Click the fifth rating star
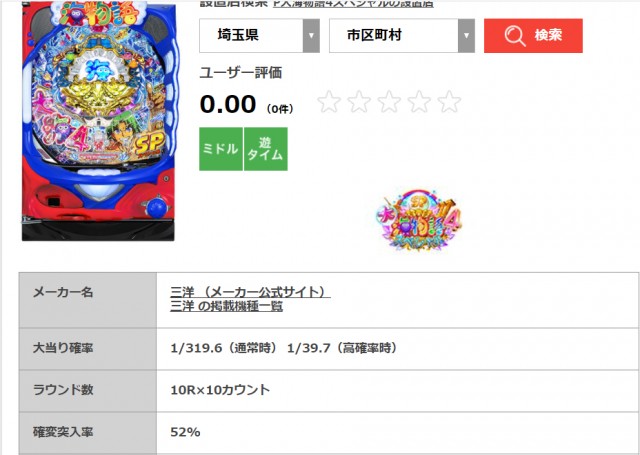Screen dimensions: 640x455 pyautogui.click(x=450, y=102)
